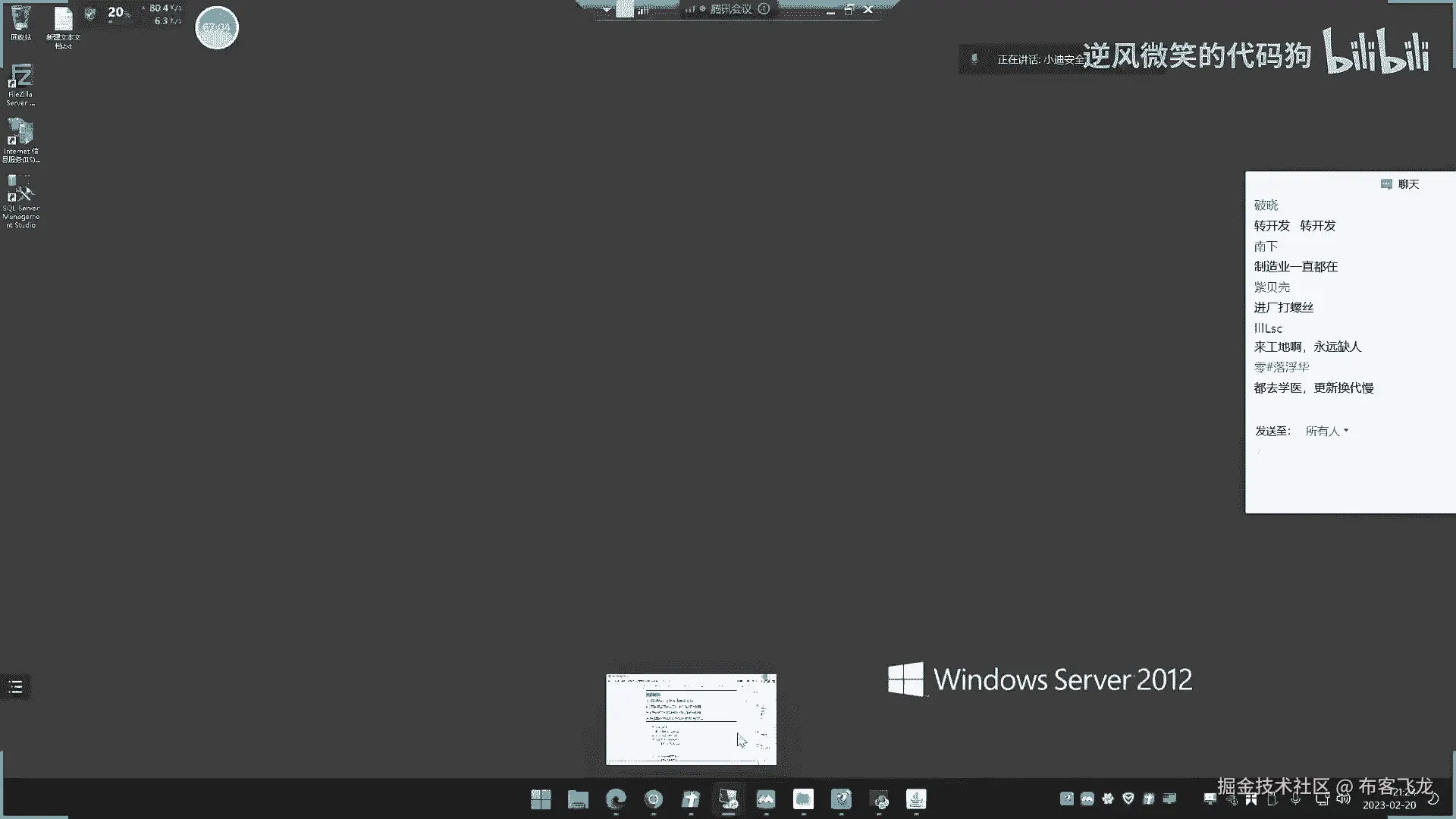
Task: Launch SQL Server Management Studio shortcut
Action: tap(20, 199)
